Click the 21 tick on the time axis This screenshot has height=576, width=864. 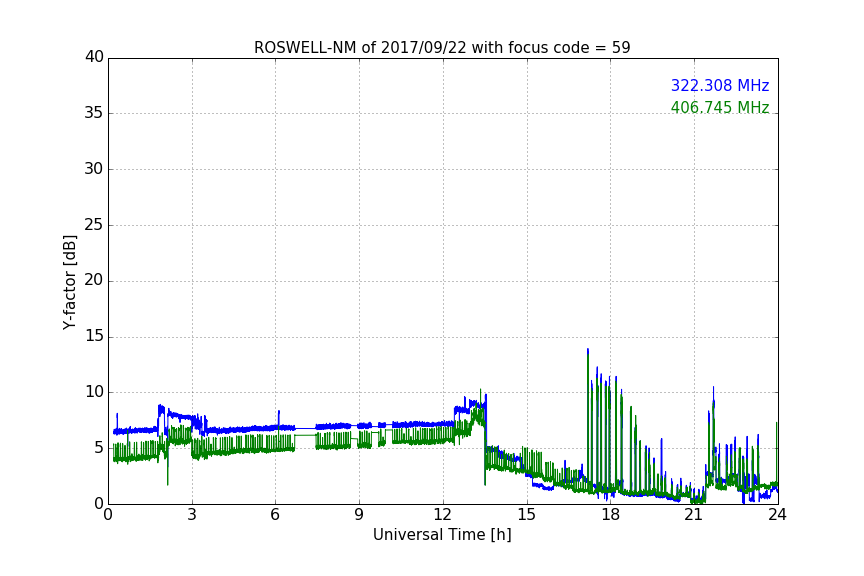694,515
